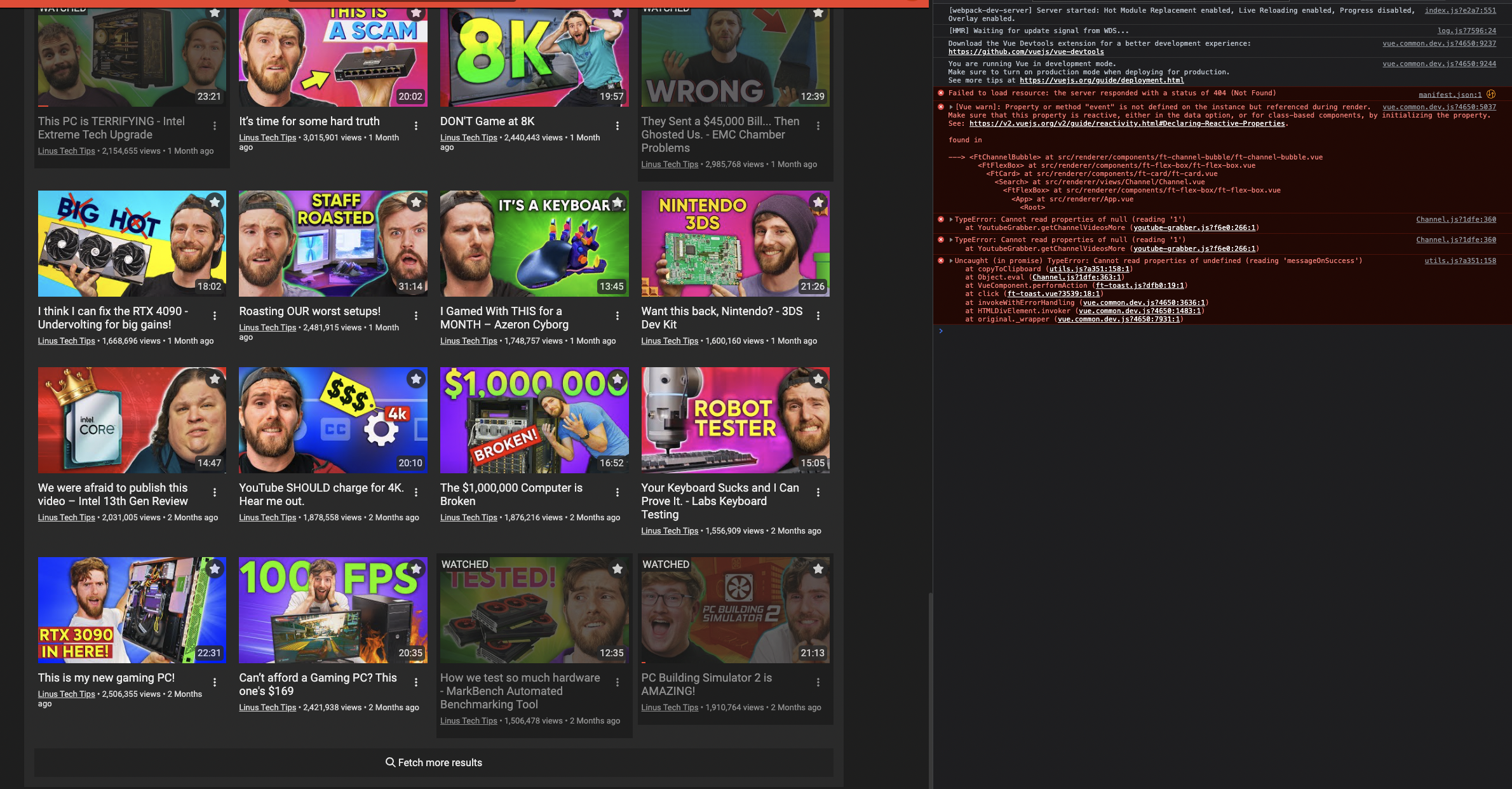Toggle favorite star on $1,000,000 Computer video
The image size is (1512, 789).
[x=617, y=379]
